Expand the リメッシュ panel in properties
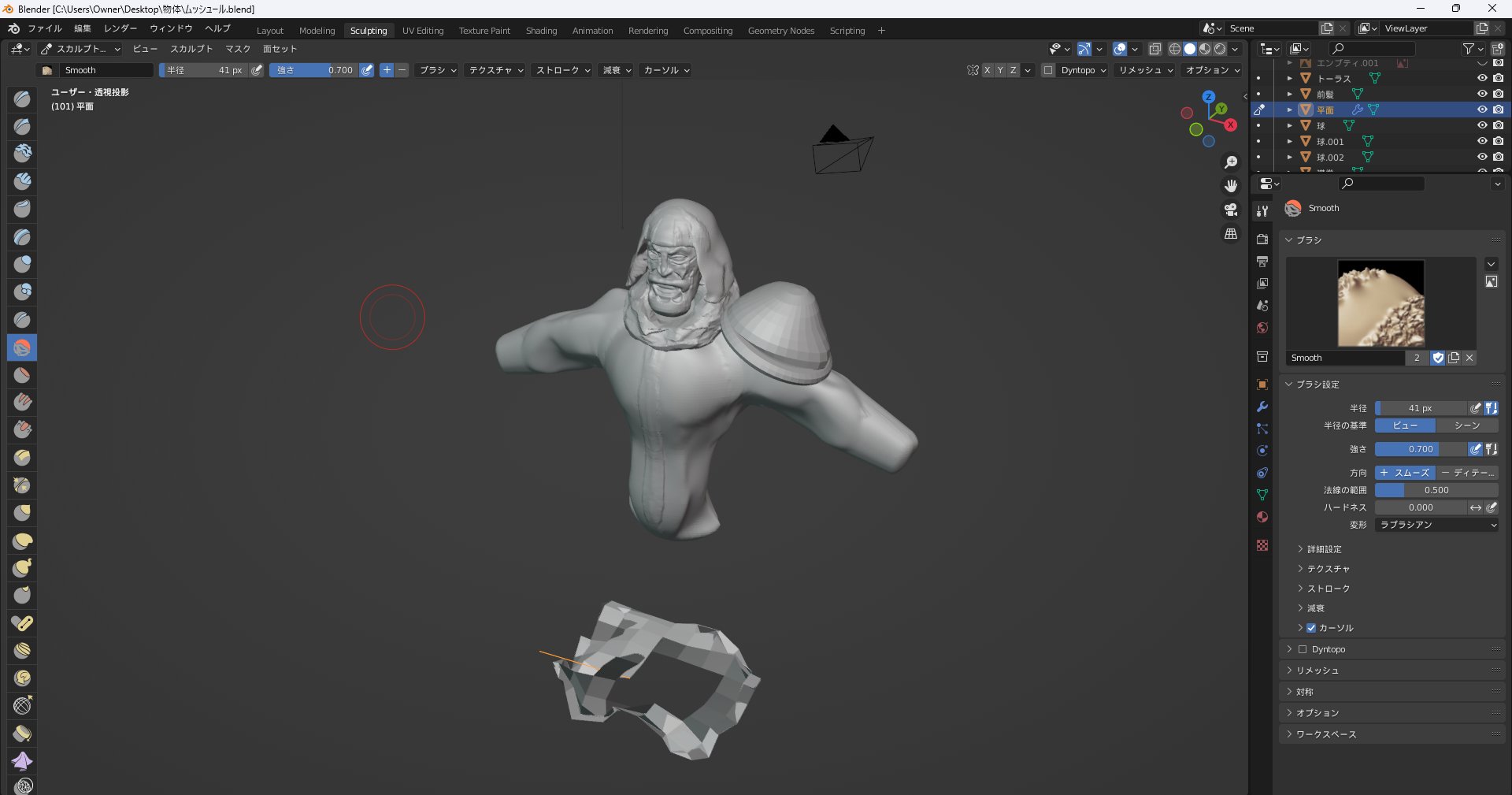Image resolution: width=1512 pixels, height=795 pixels. tap(1317, 671)
